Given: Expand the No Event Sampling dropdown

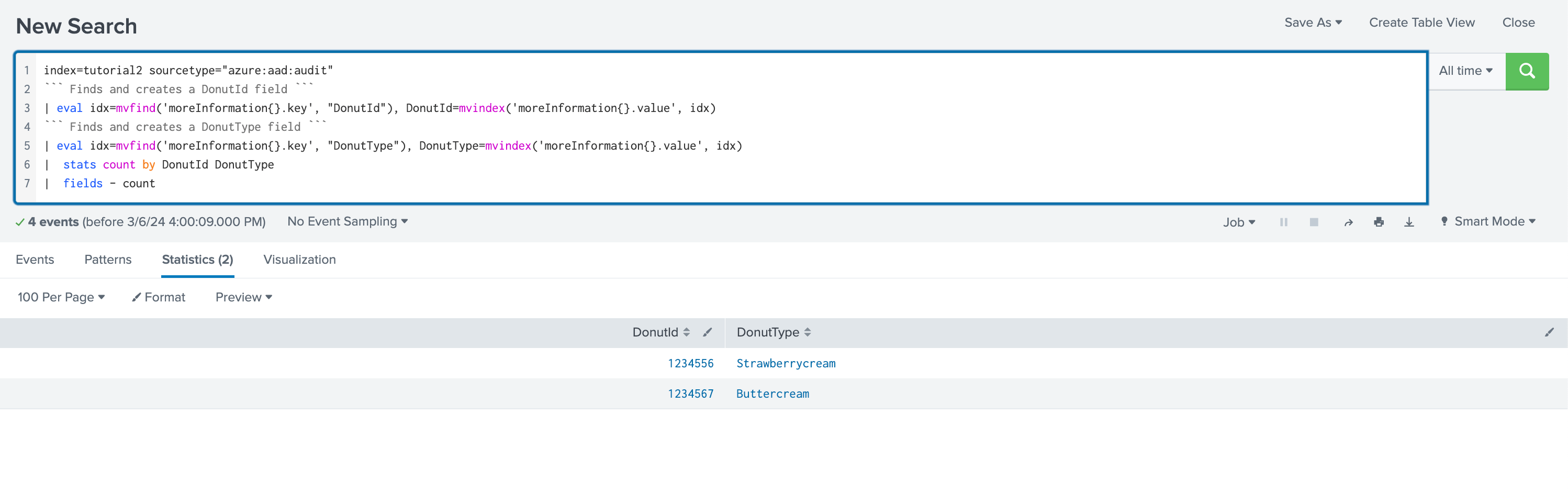Looking at the screenshot, I should click(347, 221).
